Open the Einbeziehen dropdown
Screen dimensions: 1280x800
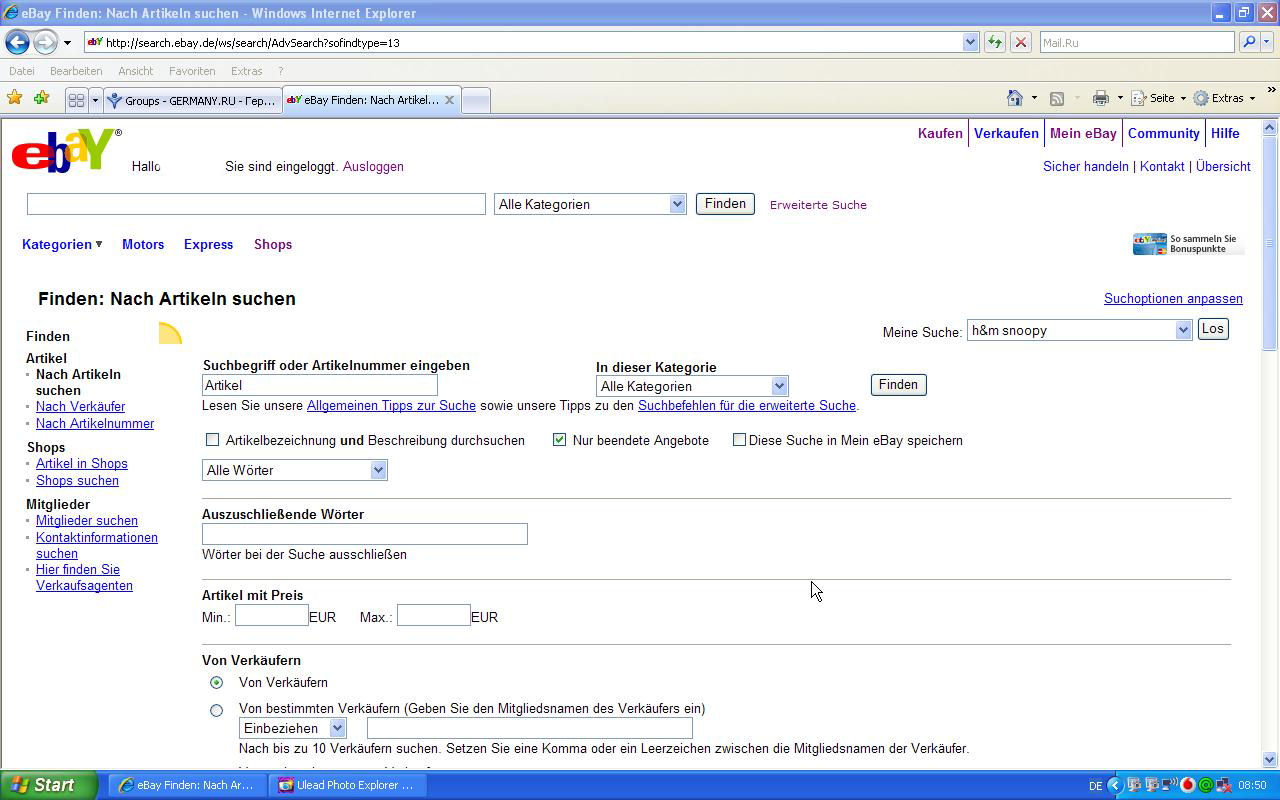point(293,728)
